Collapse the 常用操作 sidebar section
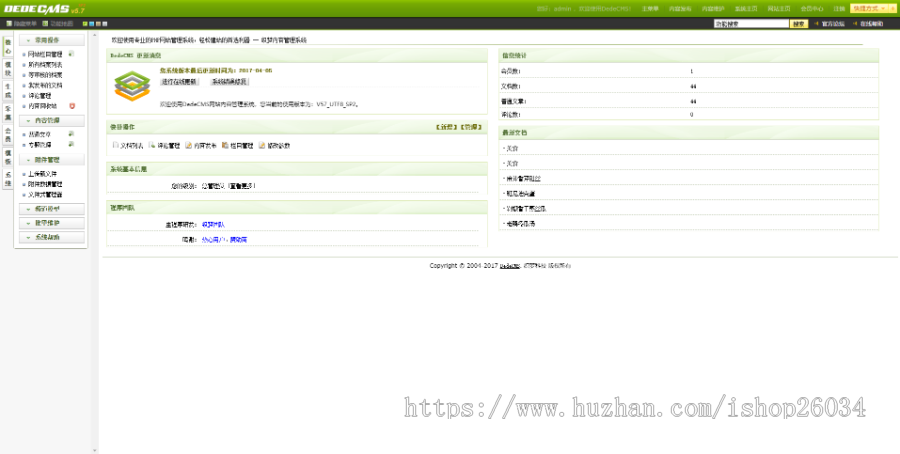 coord(52,40)
